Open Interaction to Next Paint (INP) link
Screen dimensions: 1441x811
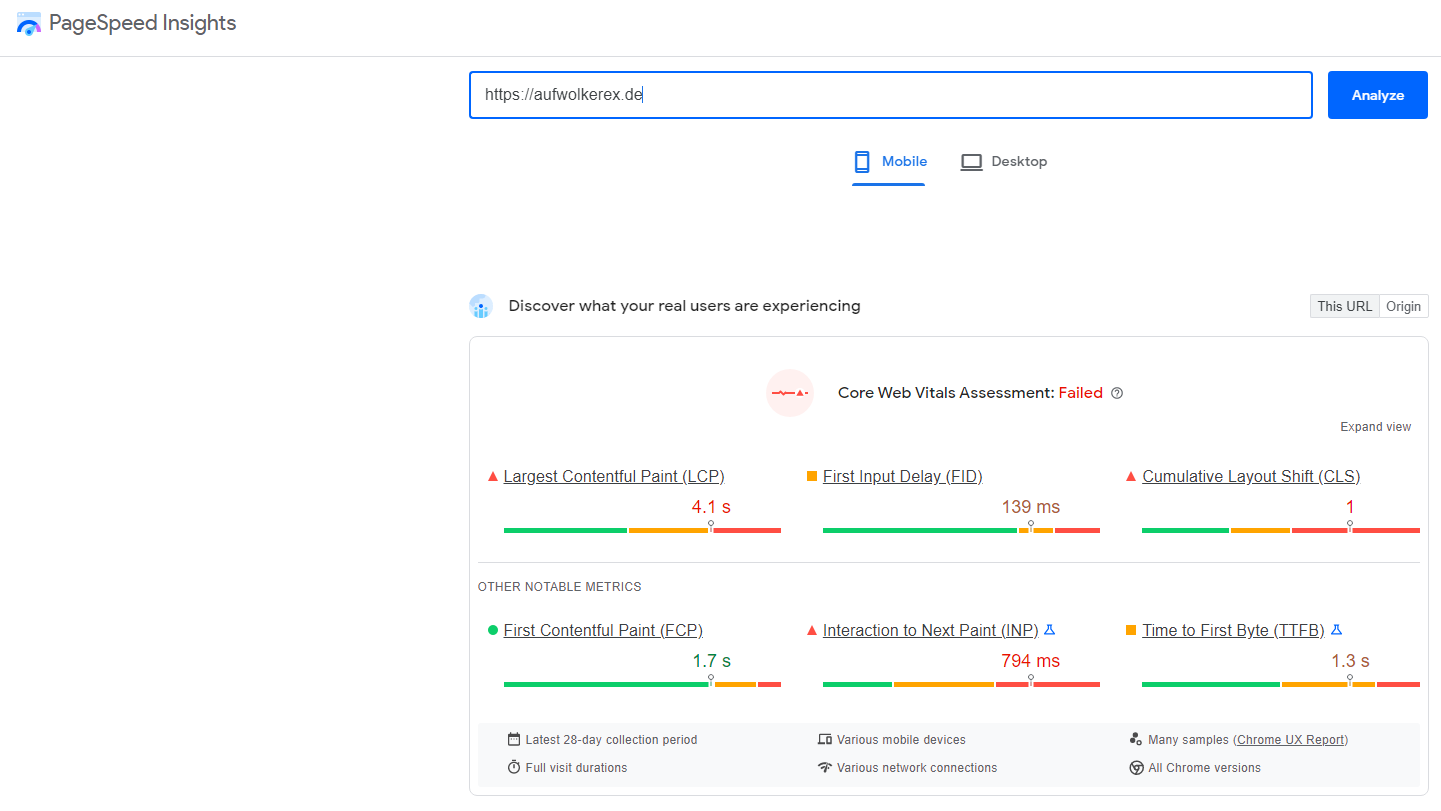(930, 630)
